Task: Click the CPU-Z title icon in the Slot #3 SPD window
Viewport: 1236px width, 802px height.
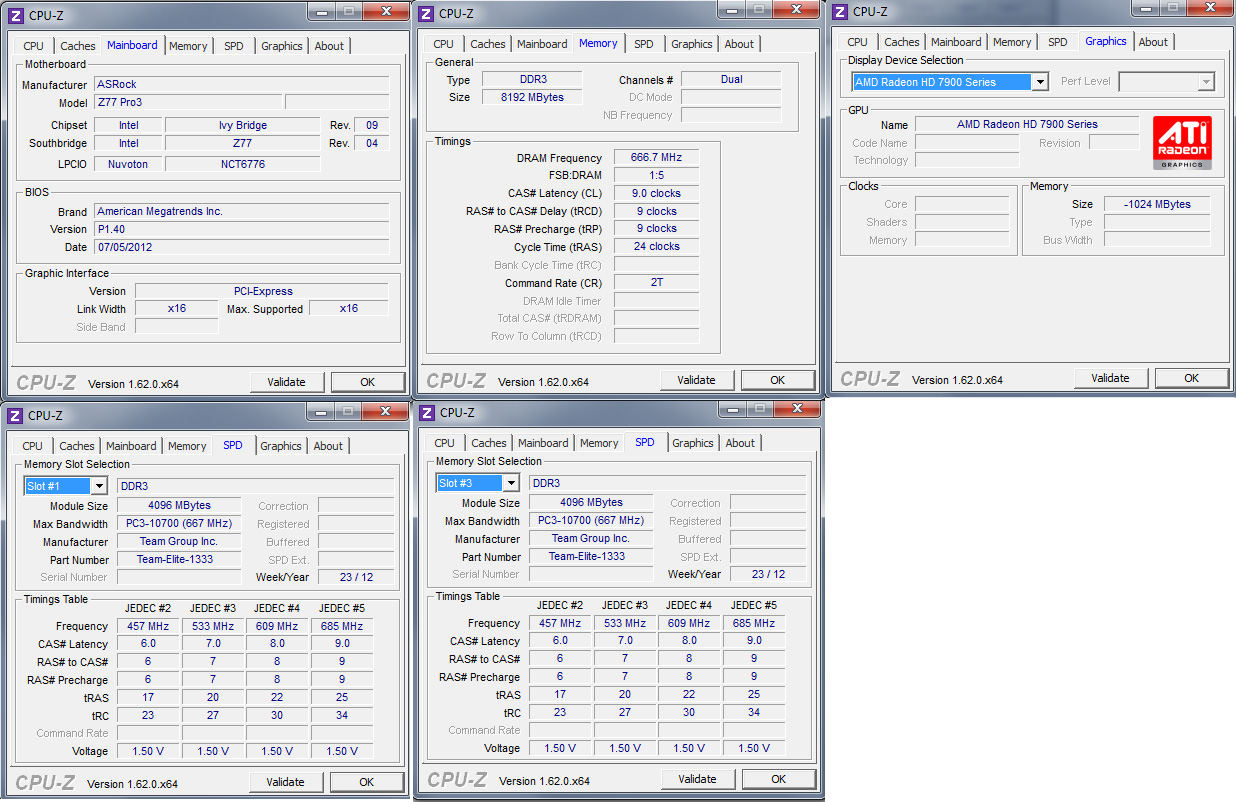Action: [x=427, y=412]
